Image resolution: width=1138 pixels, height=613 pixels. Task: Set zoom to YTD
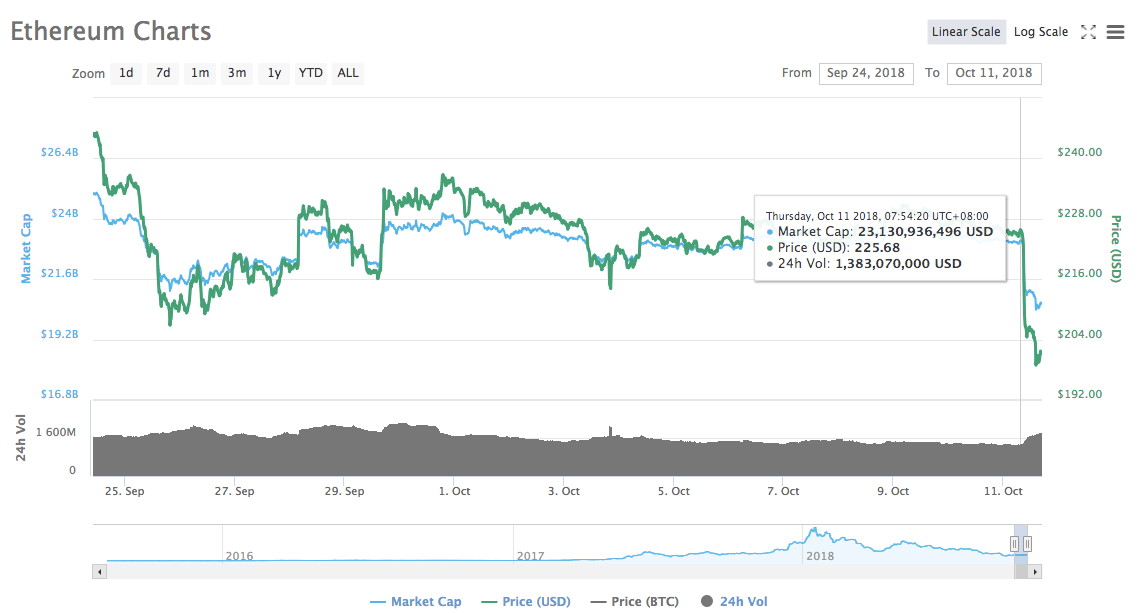point(311,73)
